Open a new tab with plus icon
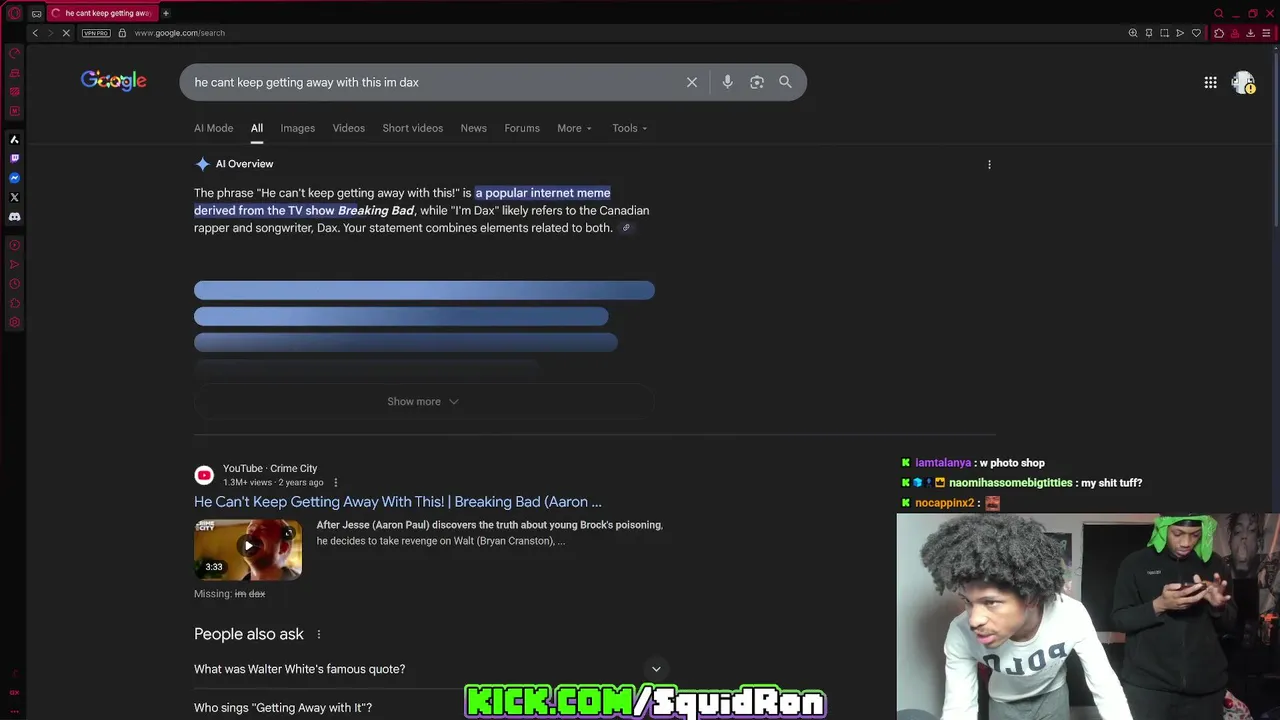This screenshot has width=1280, height=720. pyautogui.click(x=166, y=13)
